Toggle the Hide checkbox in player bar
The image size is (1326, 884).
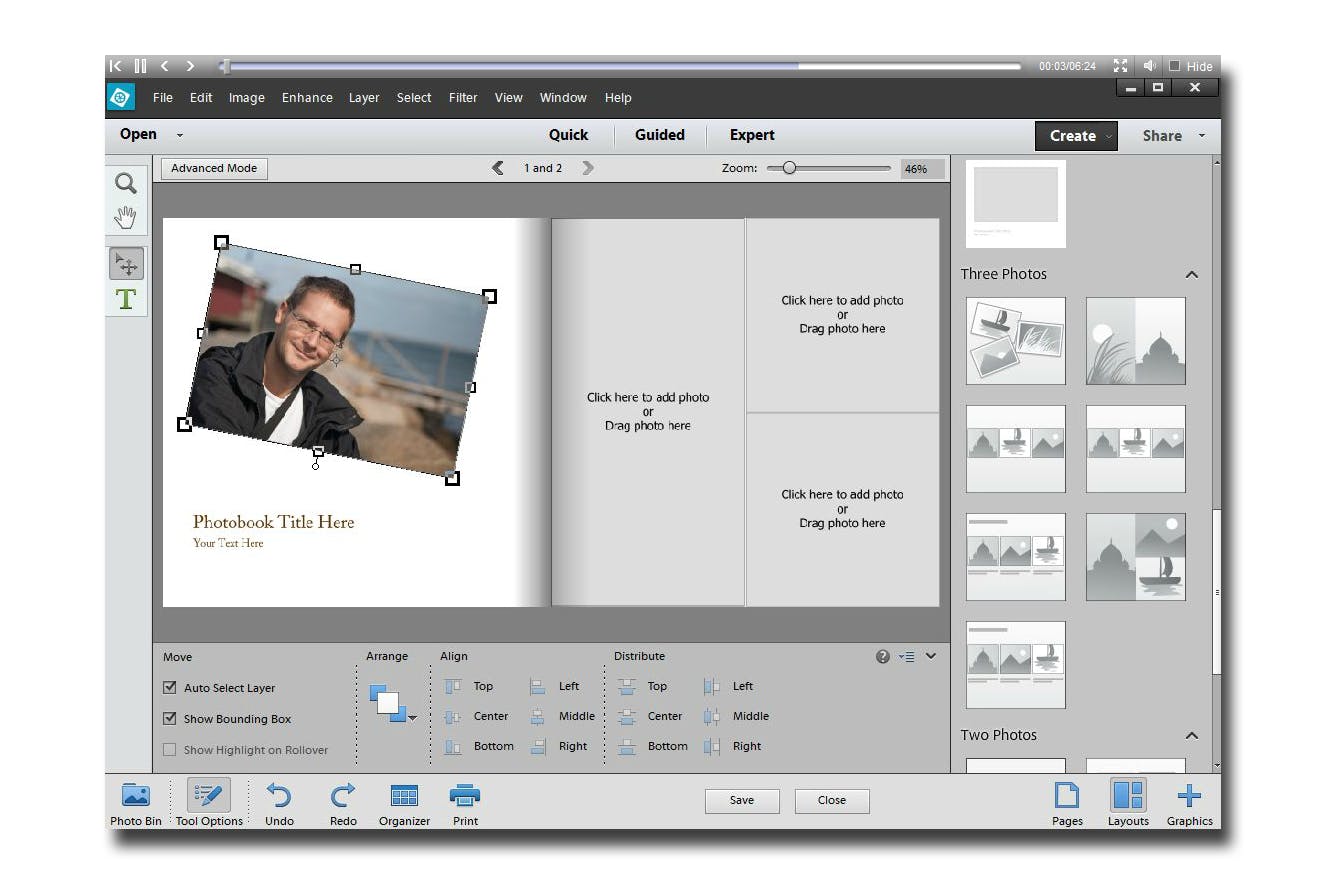point(1175,66)
